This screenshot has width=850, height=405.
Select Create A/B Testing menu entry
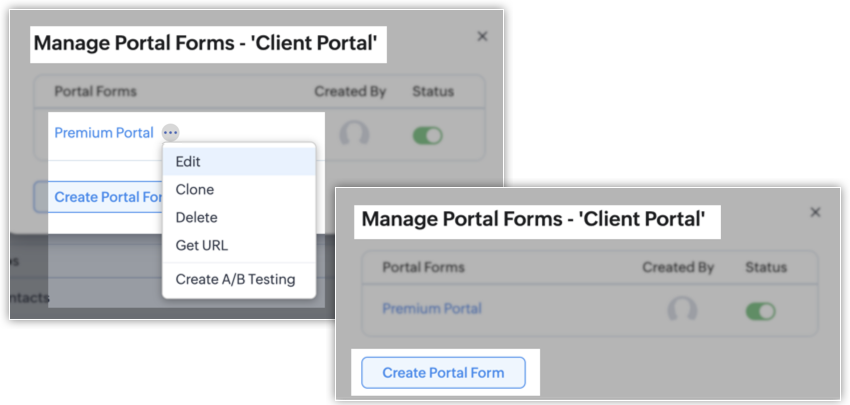235,279
